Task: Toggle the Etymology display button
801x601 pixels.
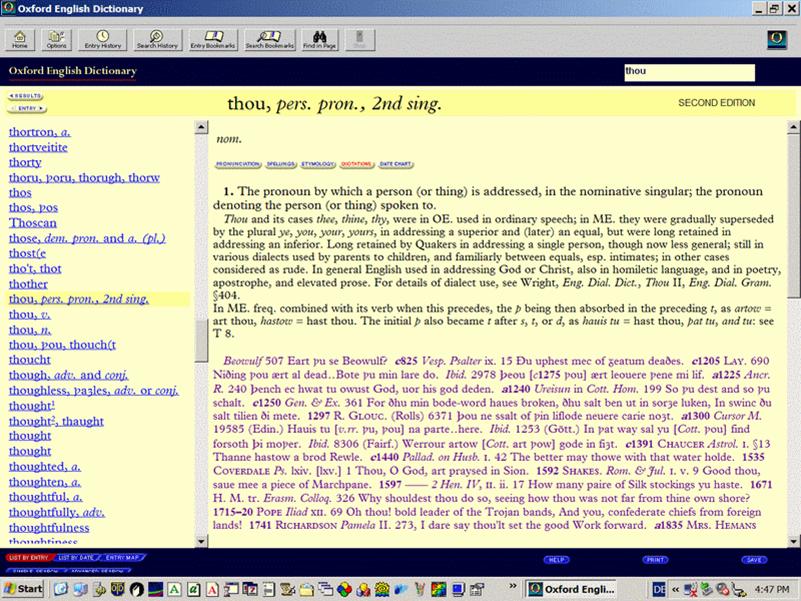Action: [x=317, y=163]
